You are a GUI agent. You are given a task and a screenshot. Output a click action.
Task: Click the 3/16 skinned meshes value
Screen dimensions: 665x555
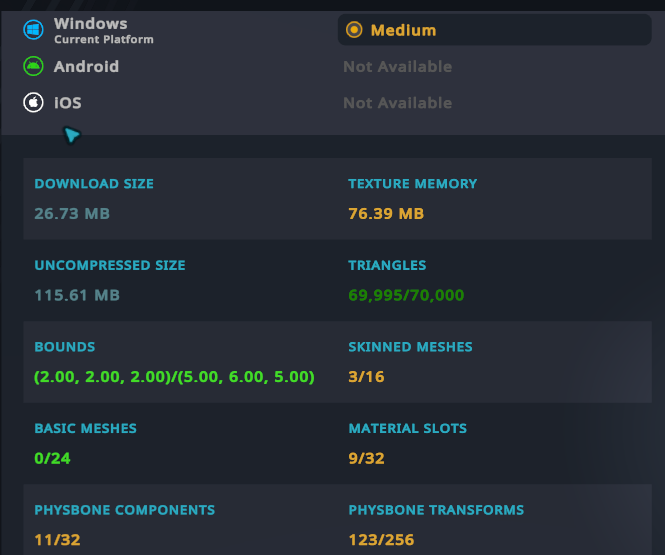coord(366,377)
